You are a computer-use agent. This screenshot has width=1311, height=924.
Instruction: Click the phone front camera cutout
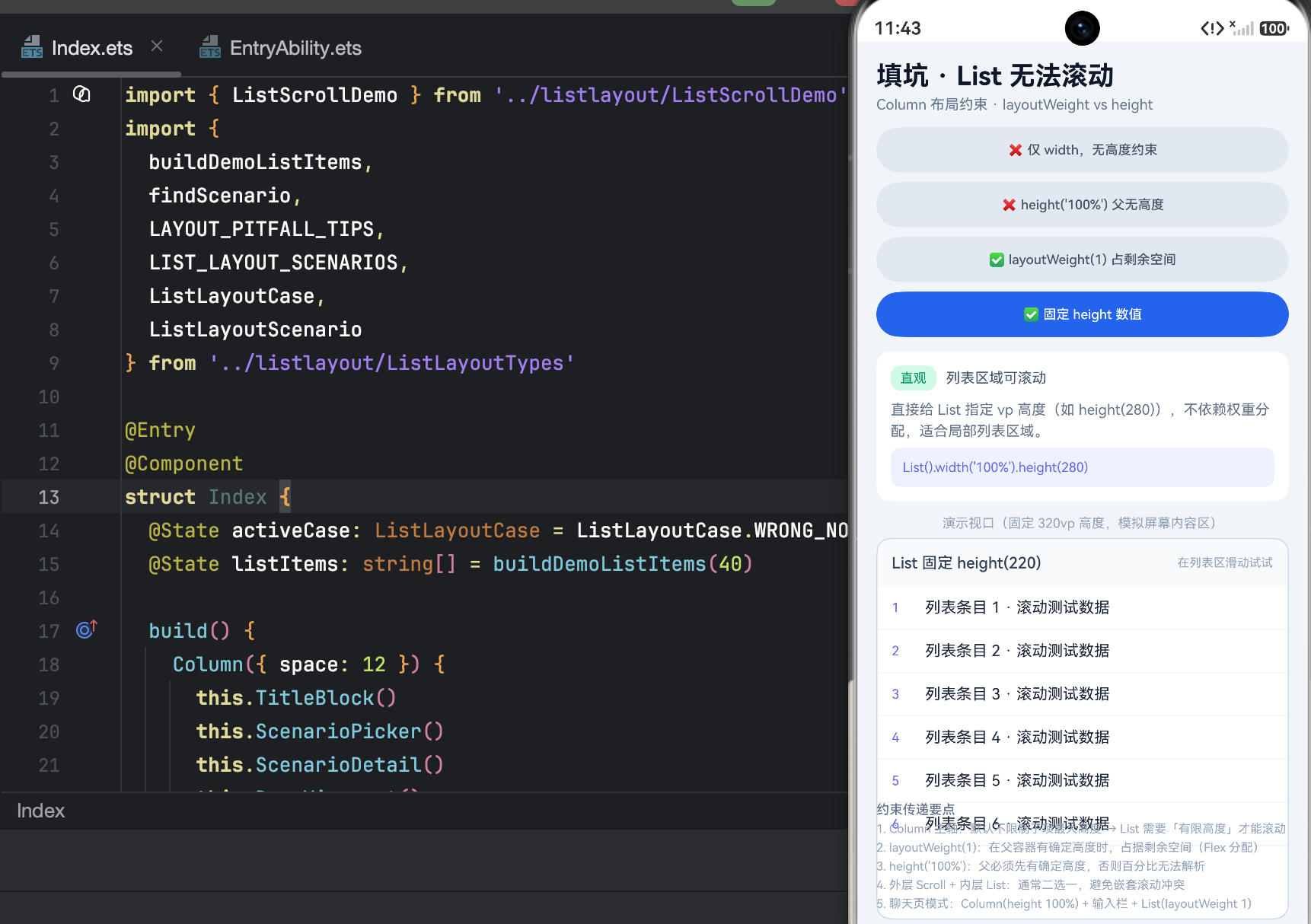coord(1082,29)
